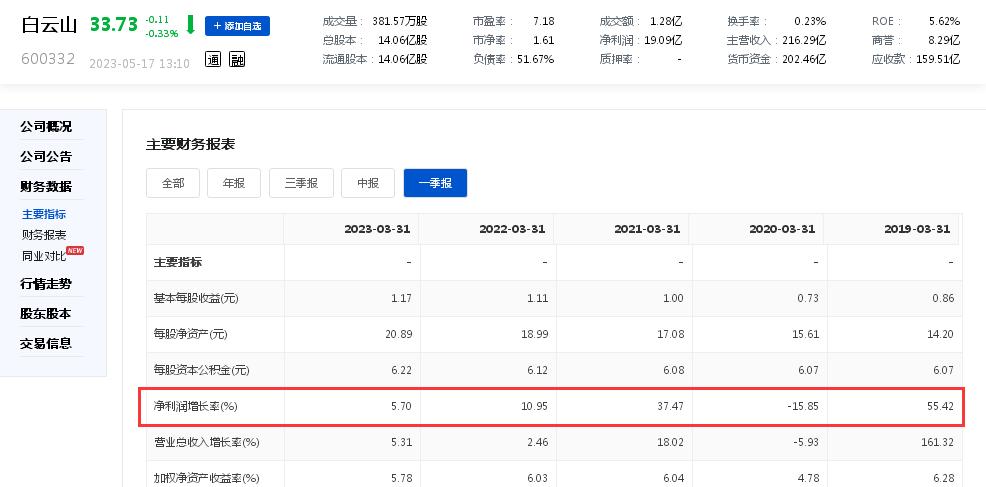Click the 成交量 value 381.57万股
The width and height of the screenshot is (986, 487).
tap(400, 21)
